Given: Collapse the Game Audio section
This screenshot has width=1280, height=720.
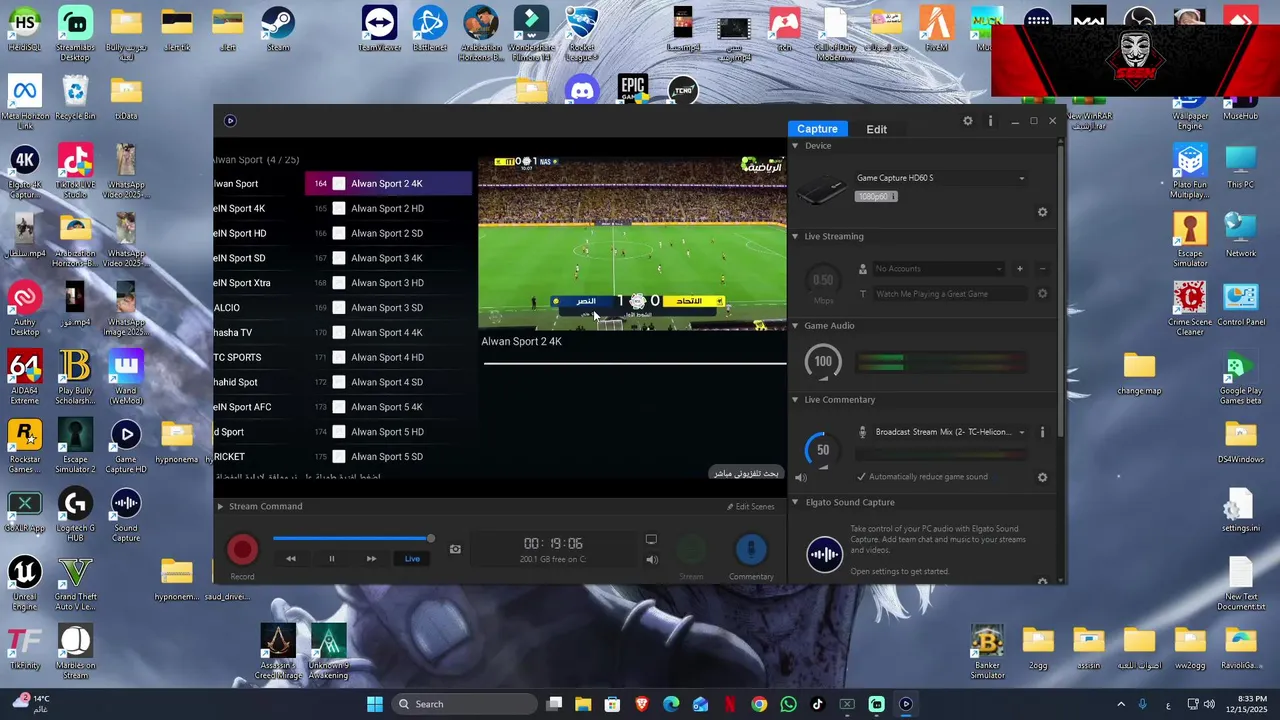Looking at the screenshot, I should pyautogui.click(x=796, y=326).
